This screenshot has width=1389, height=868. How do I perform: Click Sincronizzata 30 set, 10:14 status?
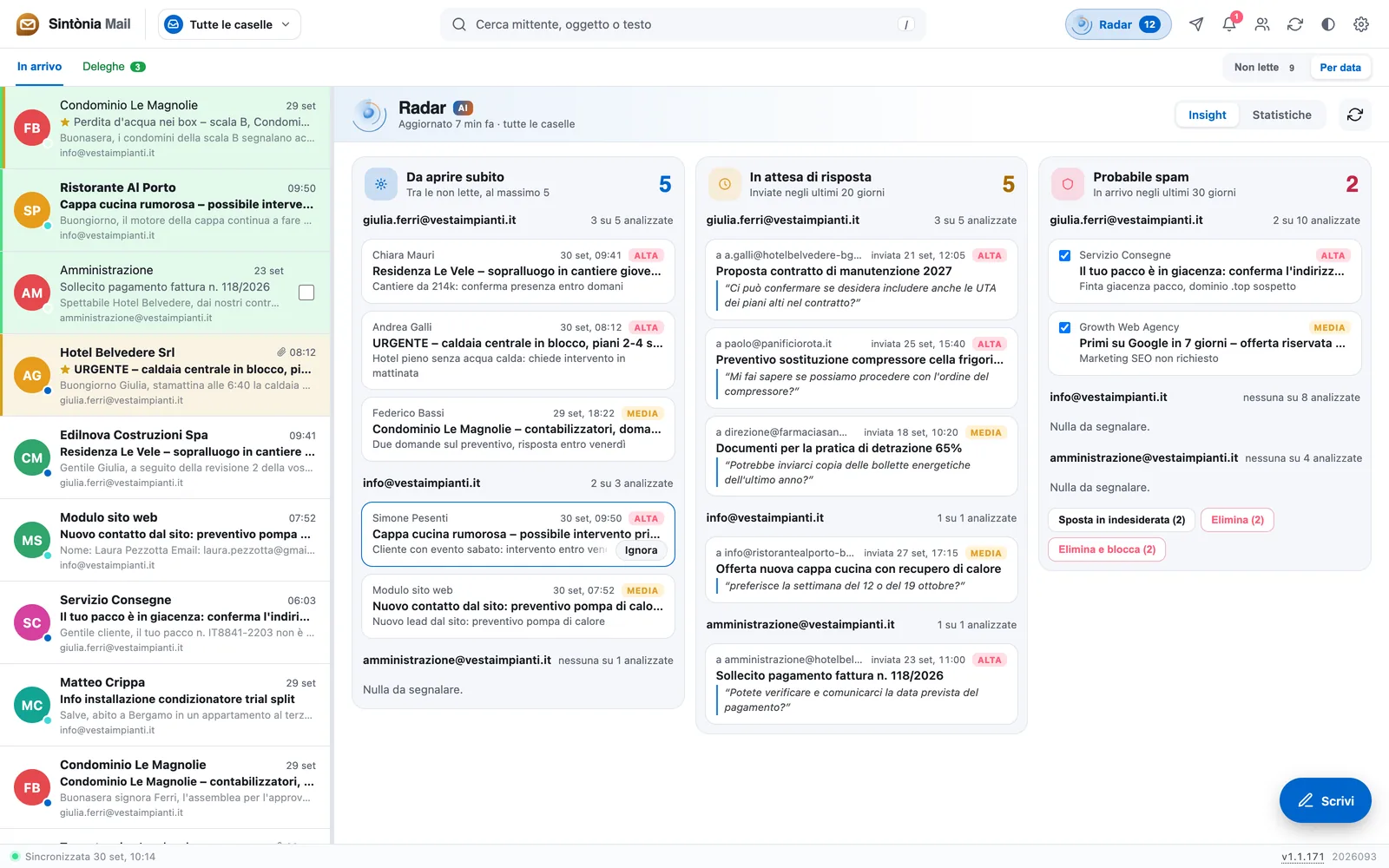(90, 857)
